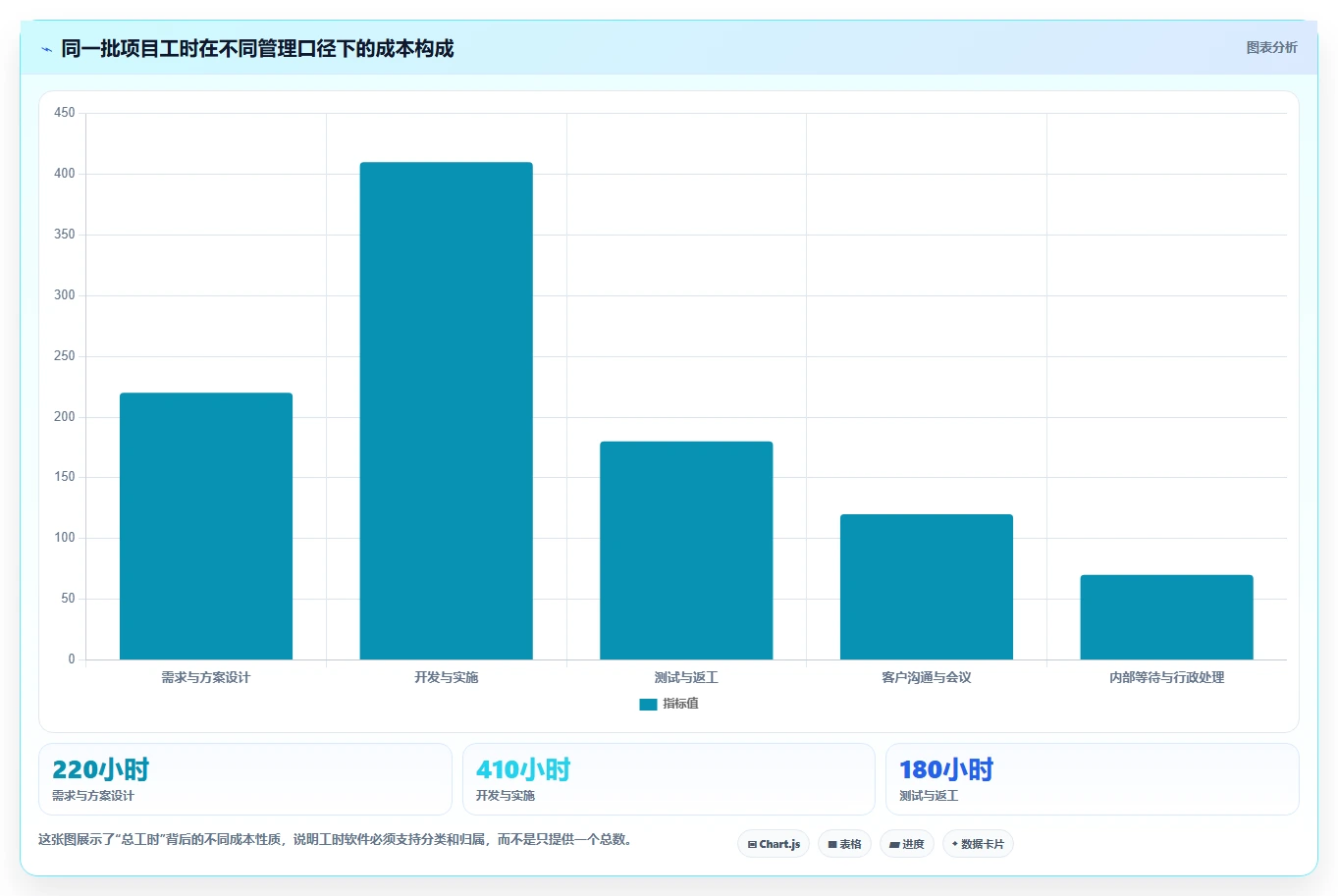Select the 数据卡片 tag chip
The width and height of the screenshot is (1338, 896).
(x=978, y=844)
